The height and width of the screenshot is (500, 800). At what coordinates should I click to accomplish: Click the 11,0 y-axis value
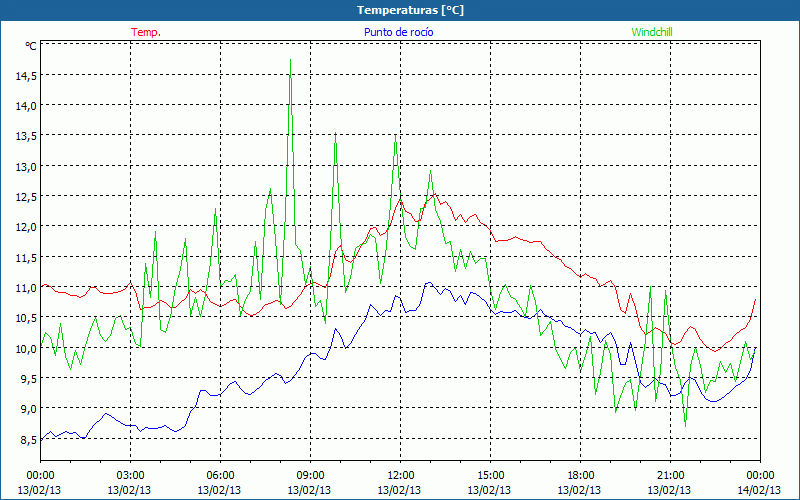26,287
